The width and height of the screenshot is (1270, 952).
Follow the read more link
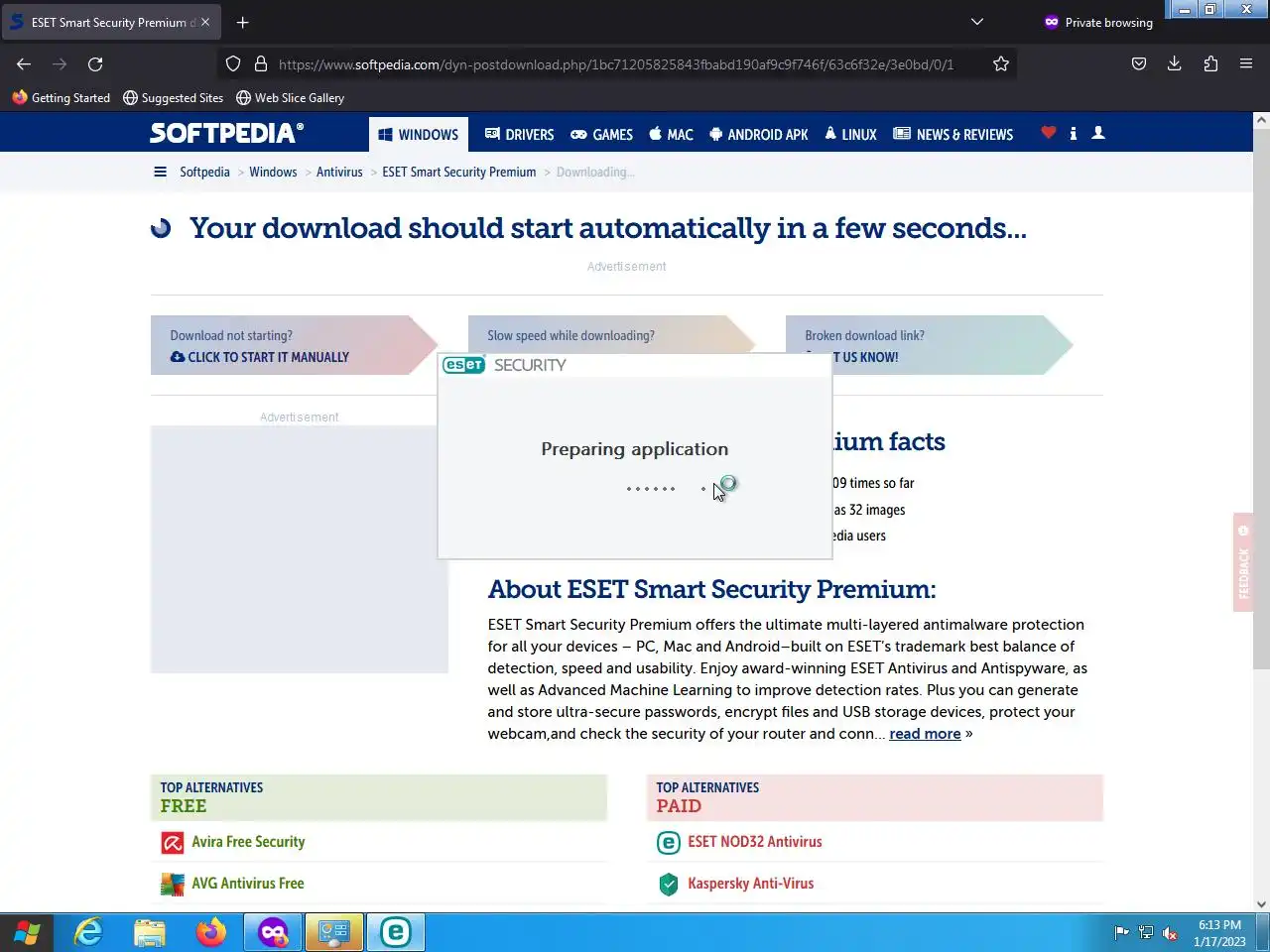[925, 734]
